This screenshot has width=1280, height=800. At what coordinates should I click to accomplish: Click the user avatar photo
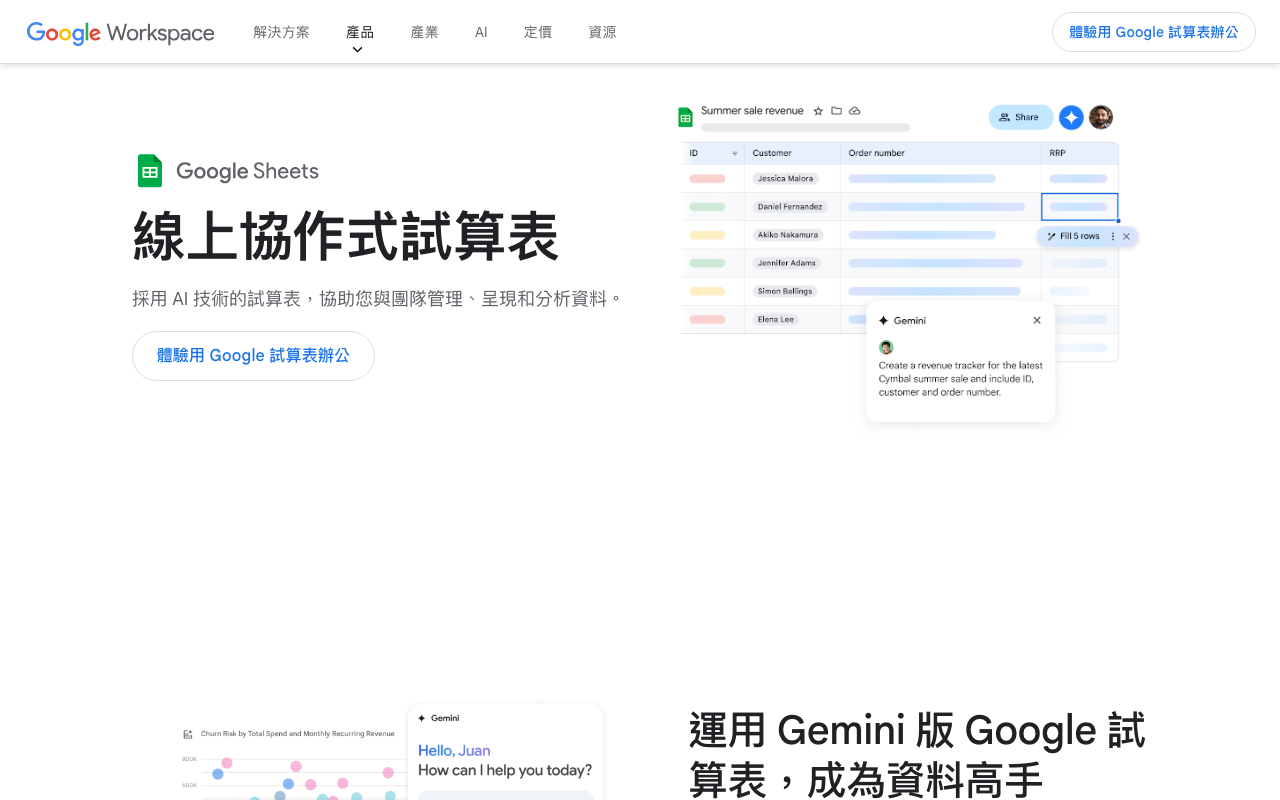1101,117
